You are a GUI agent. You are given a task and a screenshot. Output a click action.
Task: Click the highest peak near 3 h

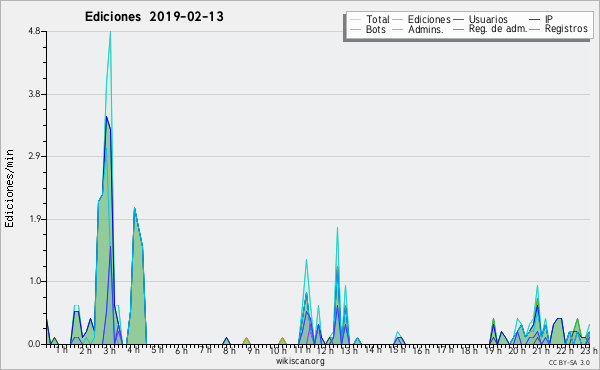[x=110, y=32]
